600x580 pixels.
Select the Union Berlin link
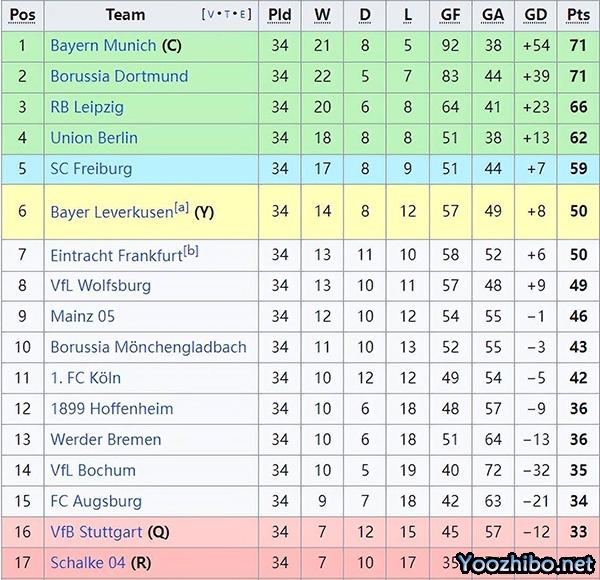94,138
